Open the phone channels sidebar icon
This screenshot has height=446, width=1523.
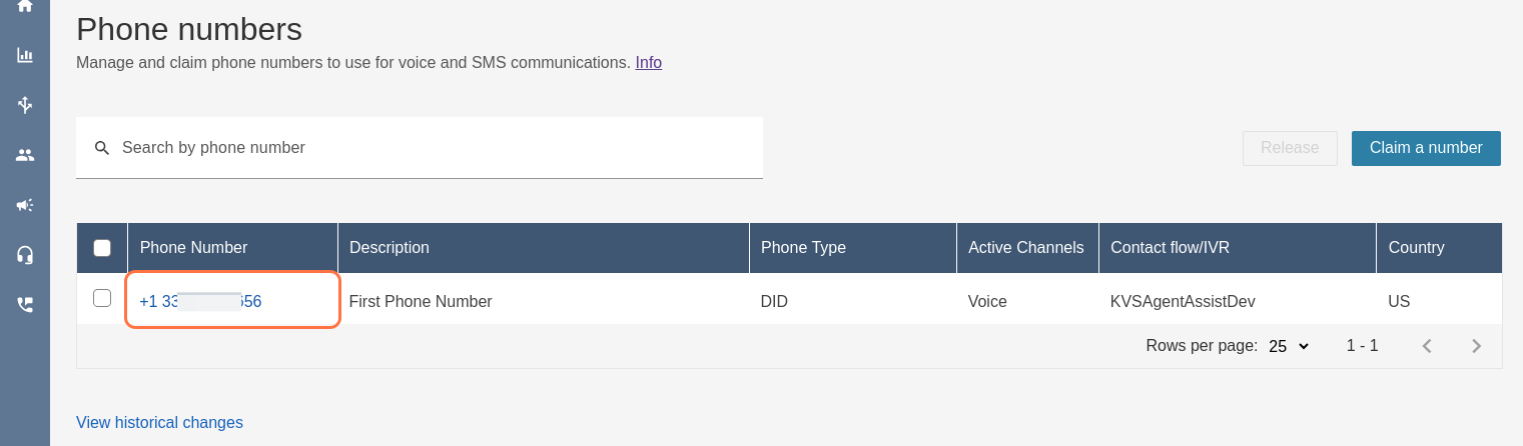(25, 304)
